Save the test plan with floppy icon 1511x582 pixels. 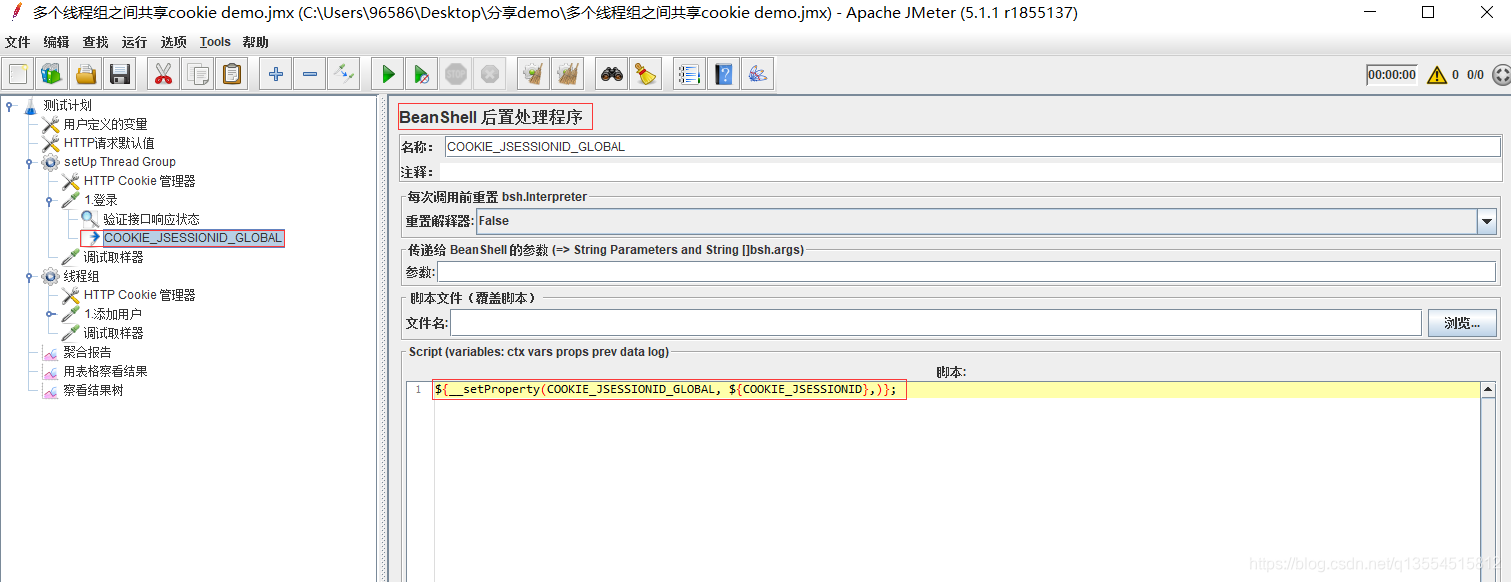click(120, 74)
